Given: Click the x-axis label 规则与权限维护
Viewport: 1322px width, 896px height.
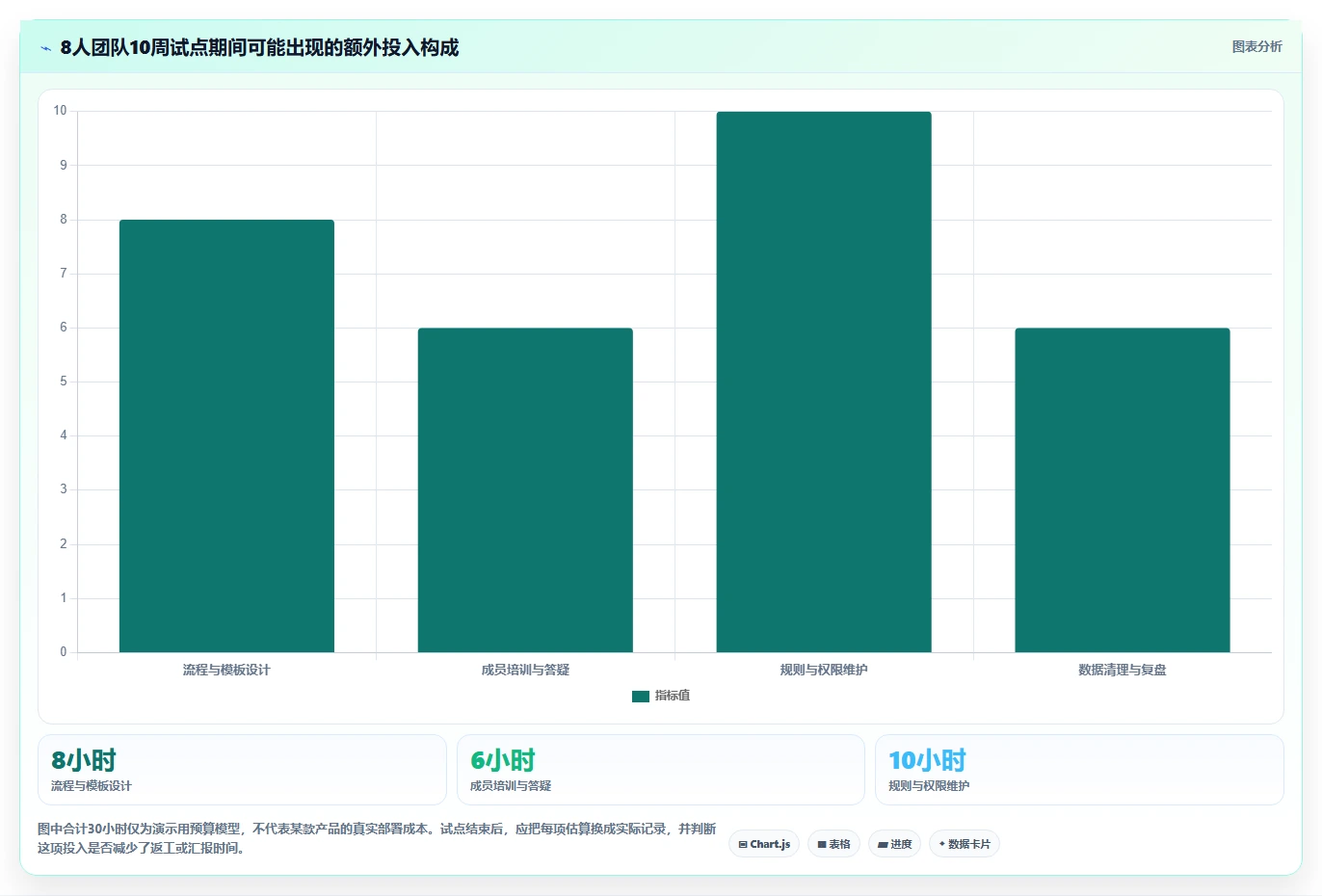Looking at the screenshot, I should click(x=824, y=670).
